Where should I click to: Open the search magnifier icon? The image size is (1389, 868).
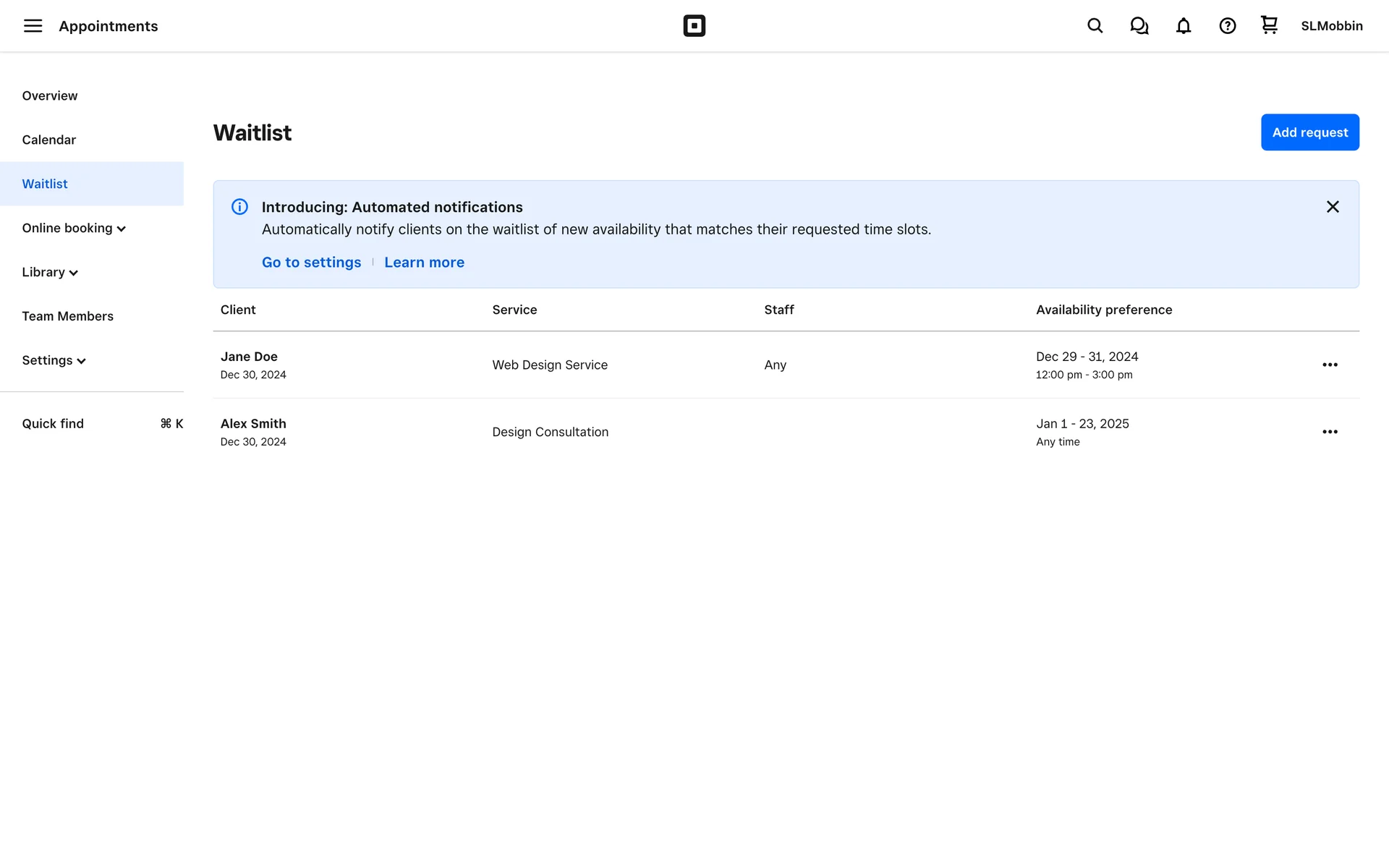click(x=1095, y=26)
